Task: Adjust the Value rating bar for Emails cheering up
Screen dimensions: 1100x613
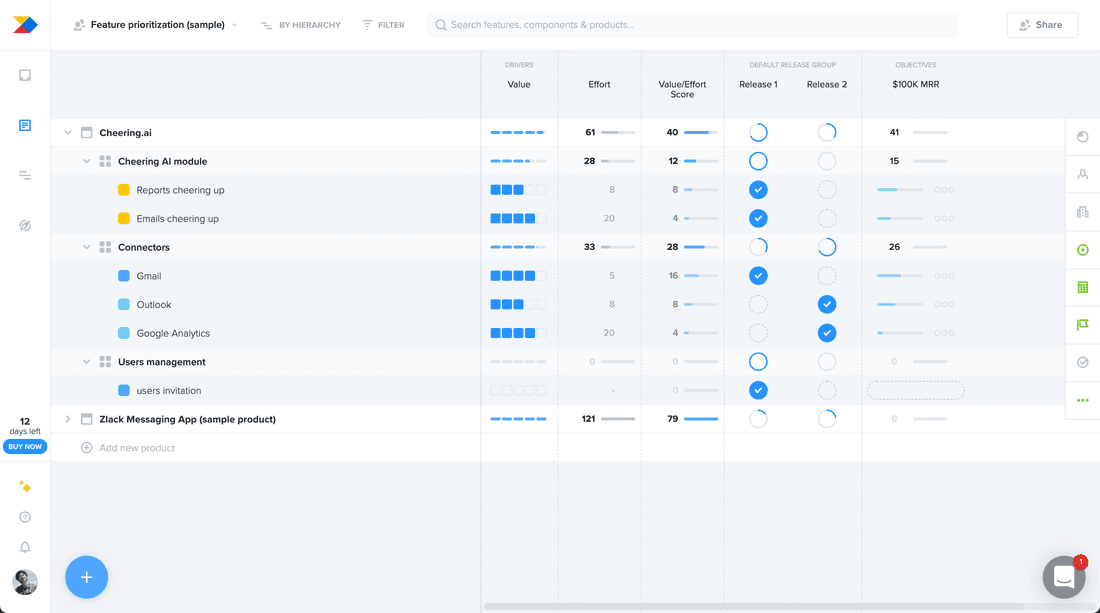Action: [519, 218]
